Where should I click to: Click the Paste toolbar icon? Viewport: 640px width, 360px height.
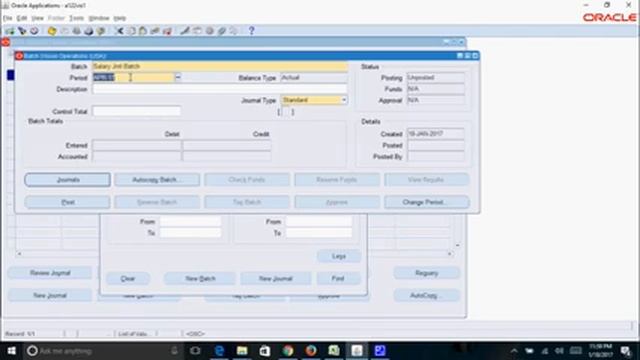tap(143, 31)
